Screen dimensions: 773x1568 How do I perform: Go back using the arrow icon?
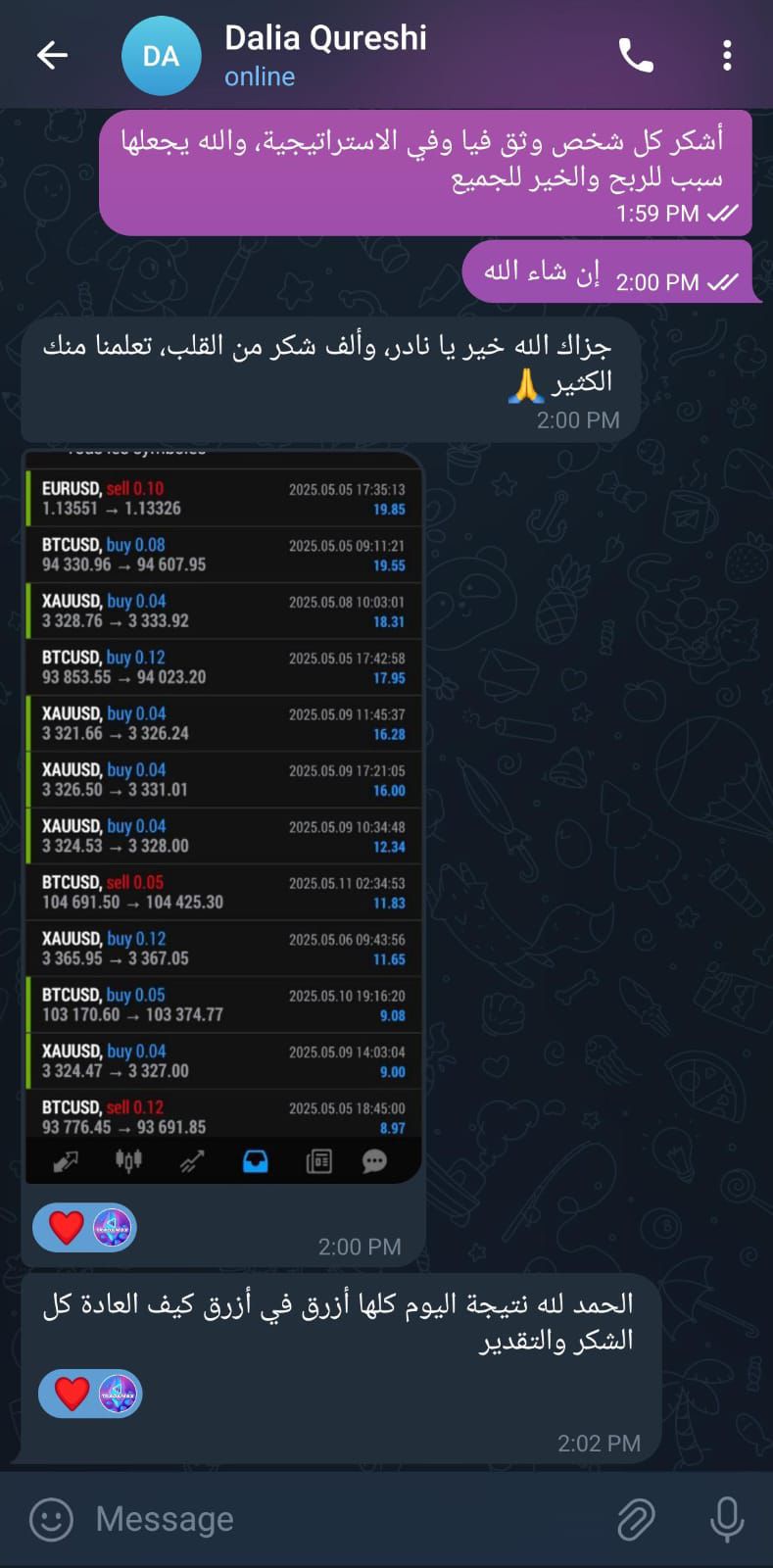(x=52, y=55)
